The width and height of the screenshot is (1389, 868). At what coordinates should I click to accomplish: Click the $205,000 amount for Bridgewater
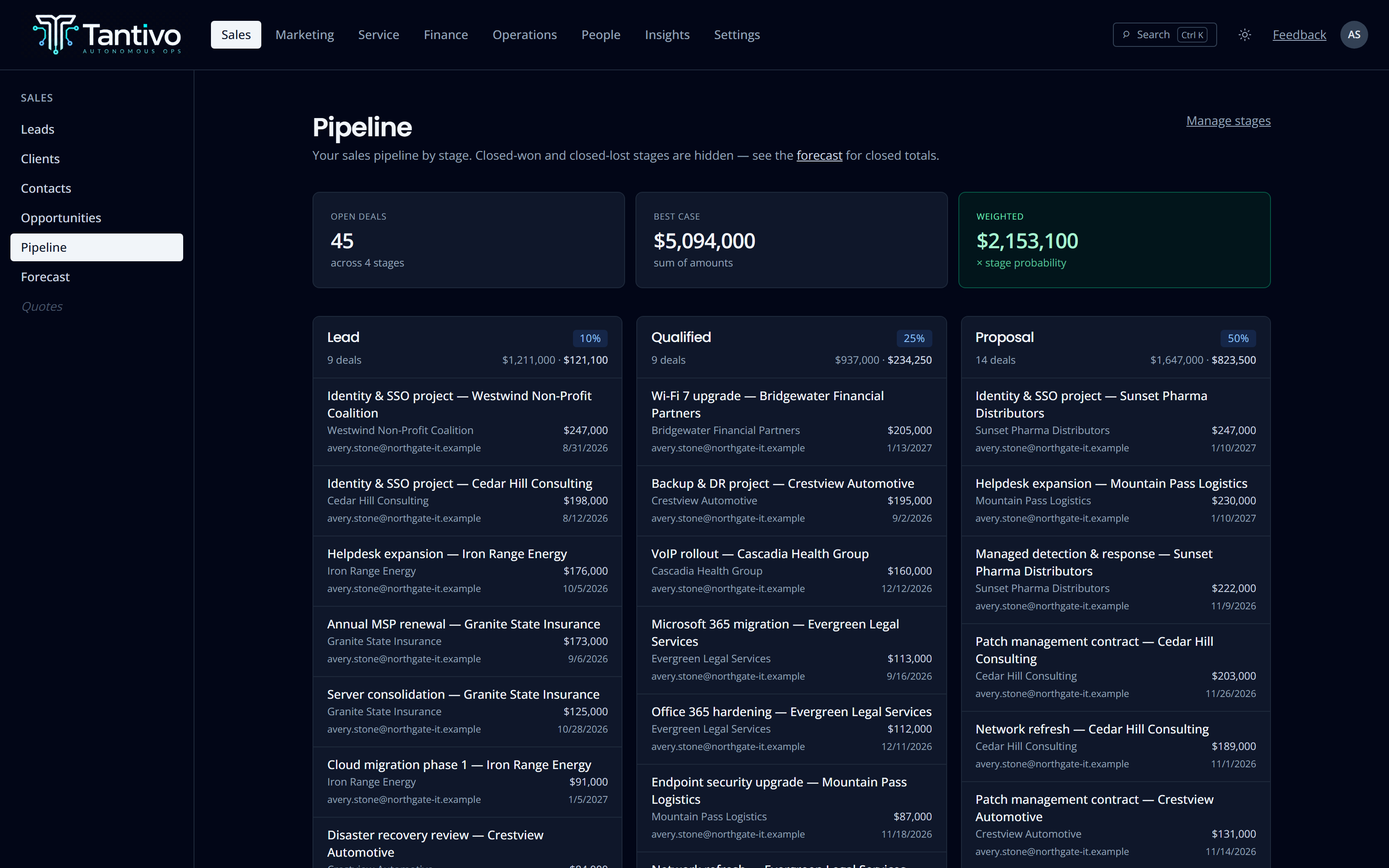910,431
